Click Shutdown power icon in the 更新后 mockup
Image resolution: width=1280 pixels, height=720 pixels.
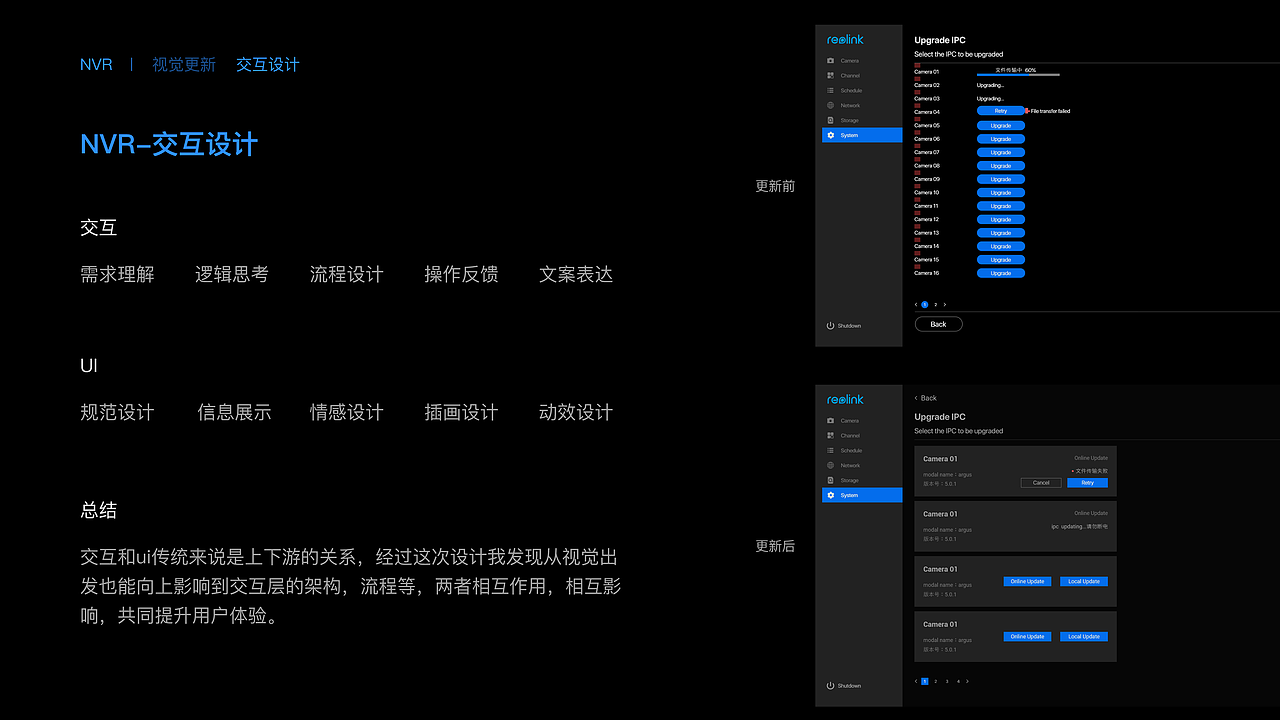[x=831, y=686]
